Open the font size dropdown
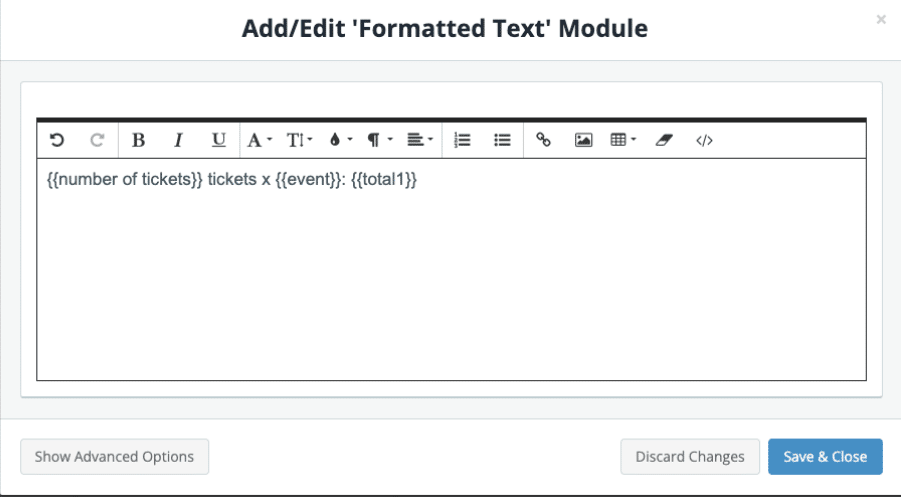The height and width of the screenshot is (497, 901). tap(299, 140)
